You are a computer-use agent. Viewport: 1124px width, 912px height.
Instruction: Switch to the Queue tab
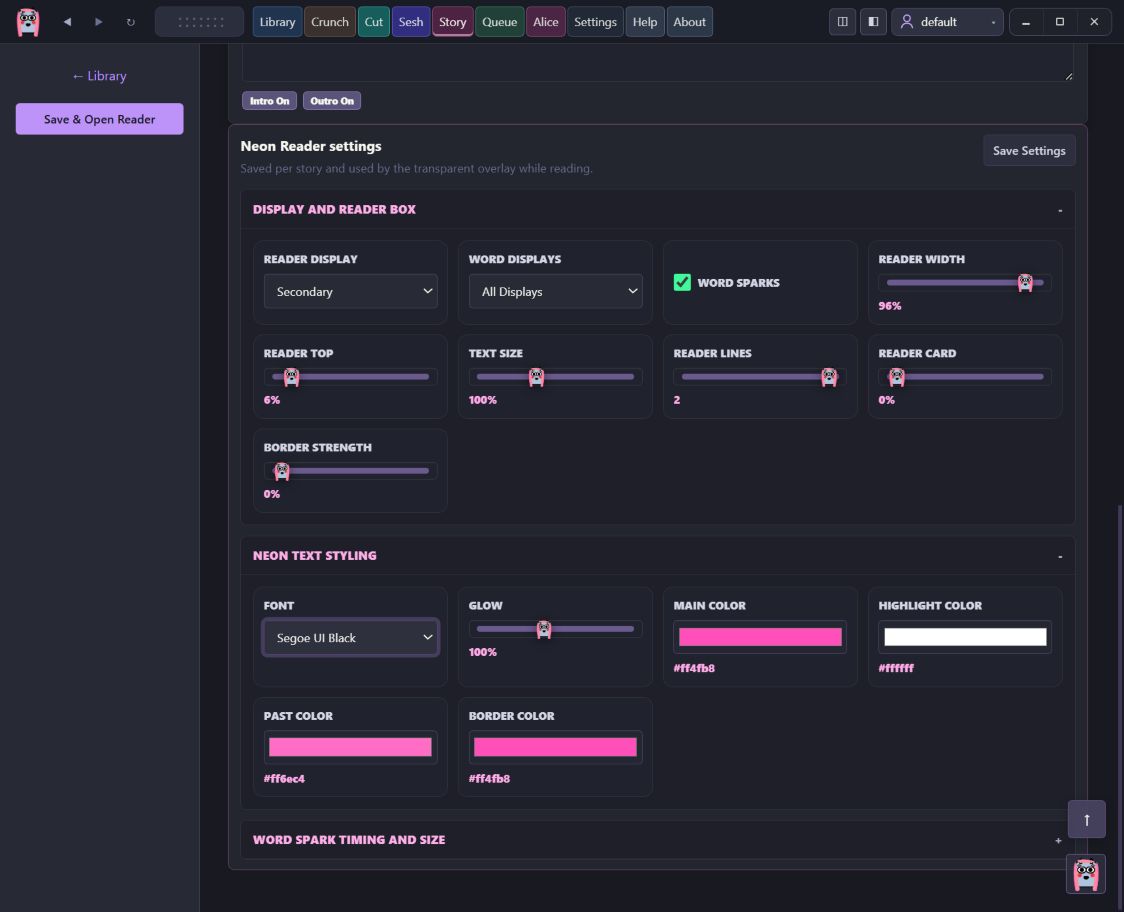tap(499, 22)
